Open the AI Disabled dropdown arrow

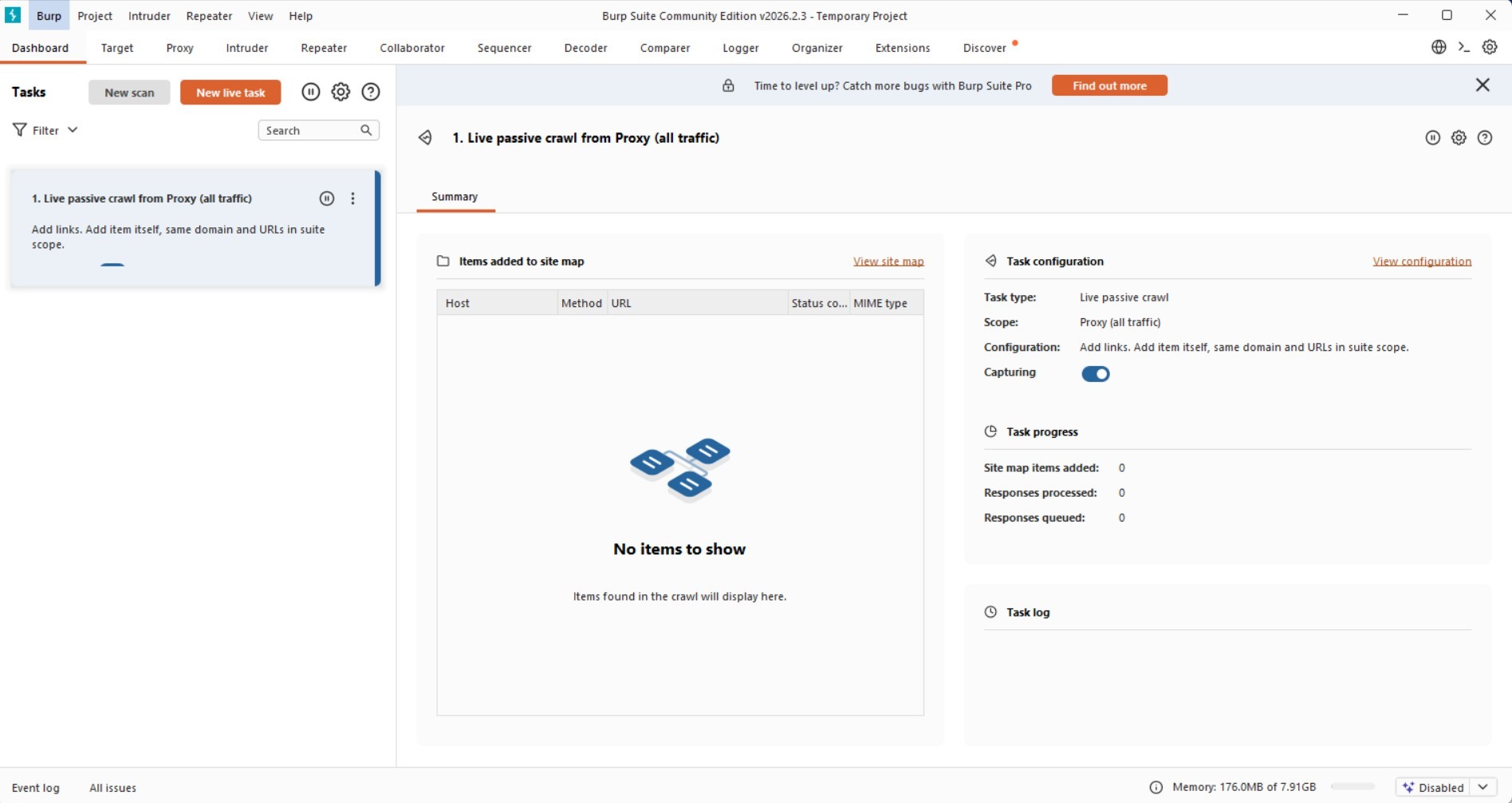[x=1483, y=787]
